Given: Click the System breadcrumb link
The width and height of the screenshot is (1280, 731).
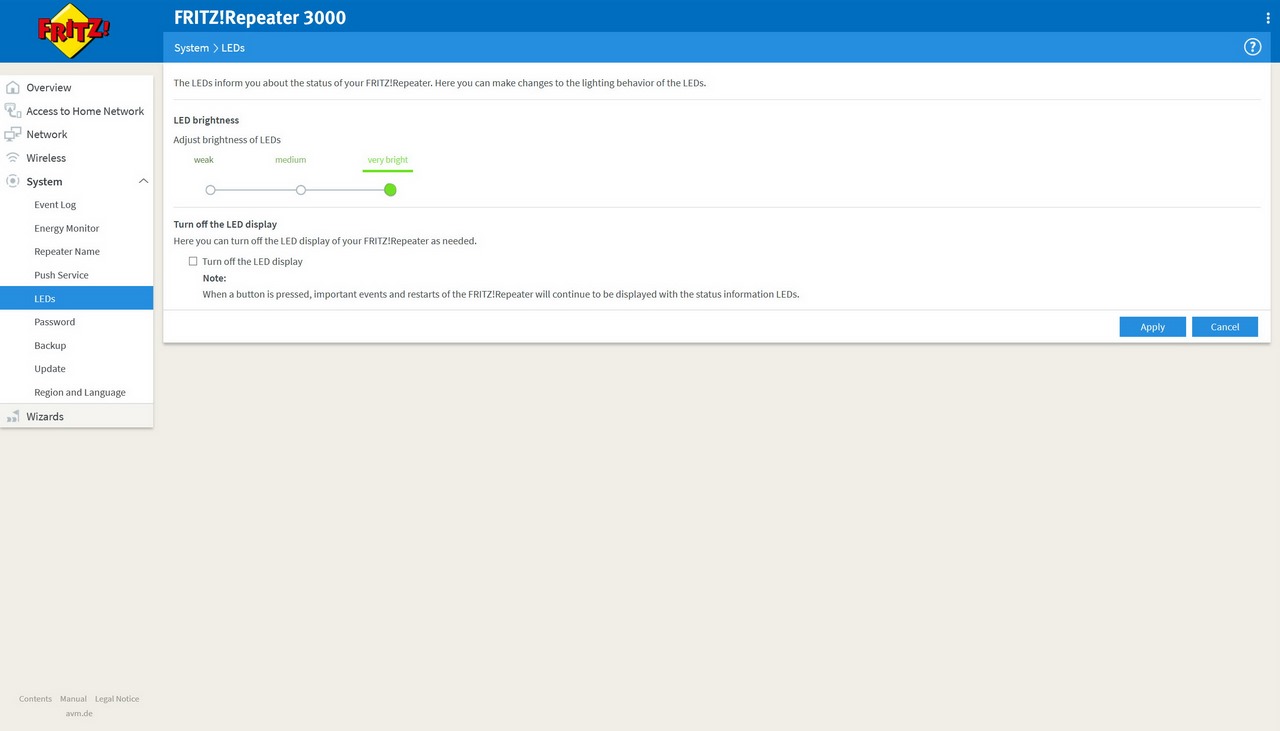Looking at the screenshot, I should click(191, 48).
